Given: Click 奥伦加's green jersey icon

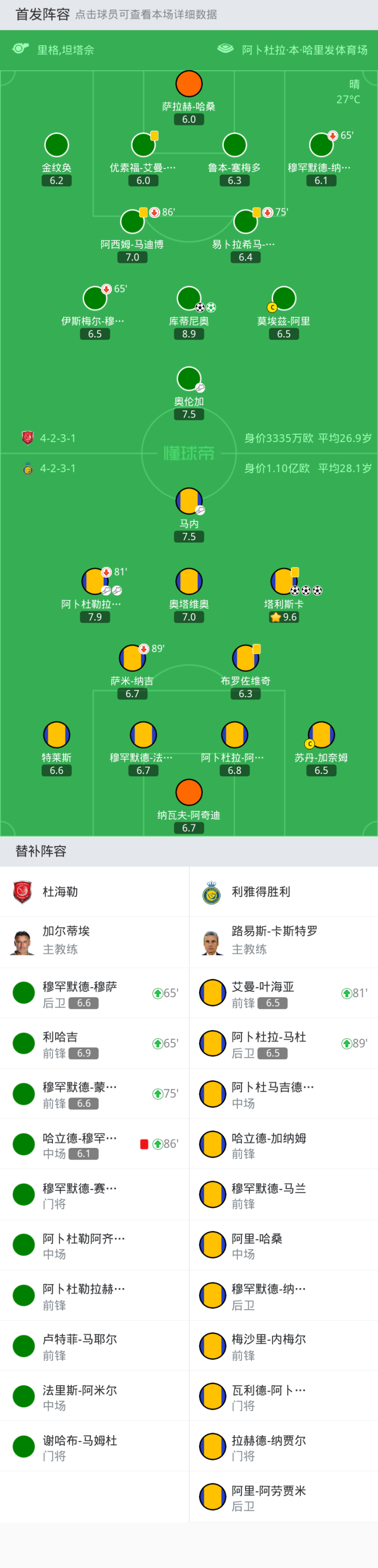Looking at the screenshot, I should 188,379.
